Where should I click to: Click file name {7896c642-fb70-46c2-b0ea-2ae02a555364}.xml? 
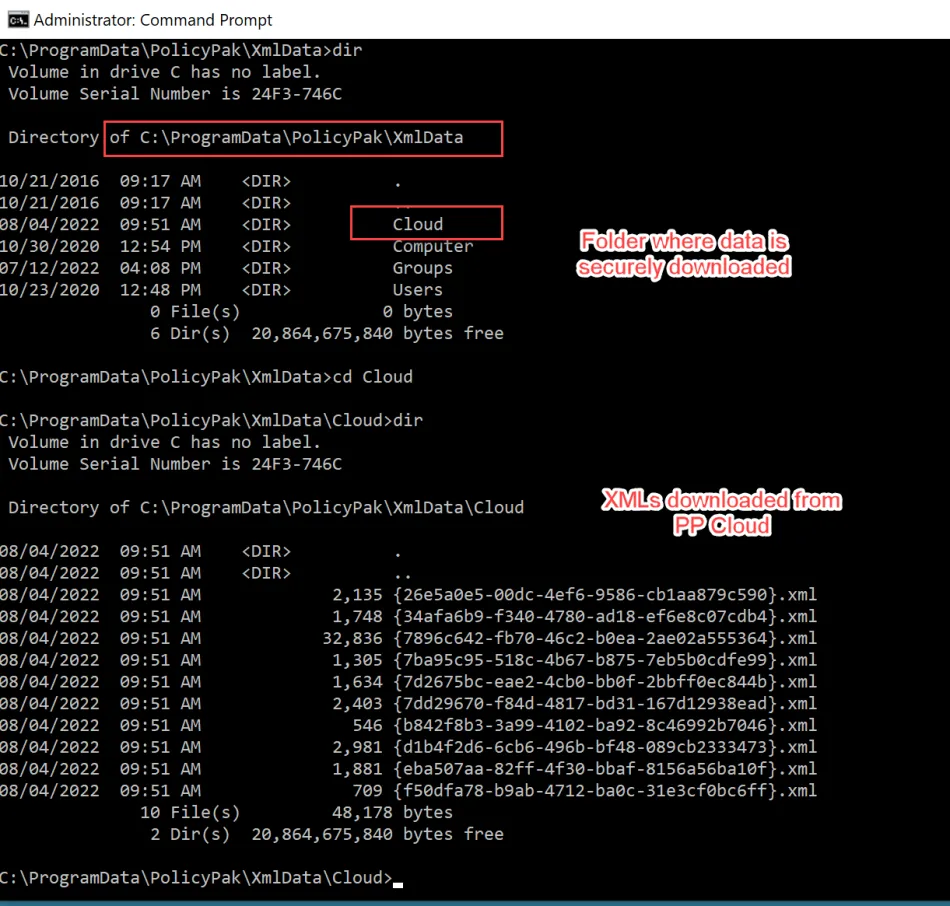[x=605, y=638]
